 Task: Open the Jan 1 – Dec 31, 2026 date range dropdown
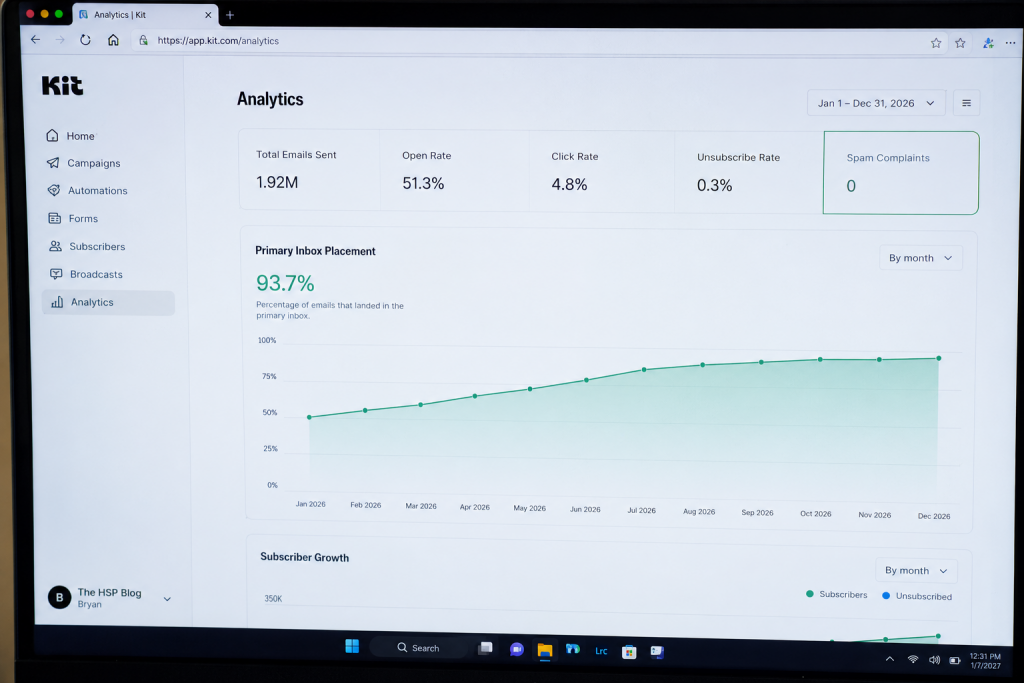[876, 103]
